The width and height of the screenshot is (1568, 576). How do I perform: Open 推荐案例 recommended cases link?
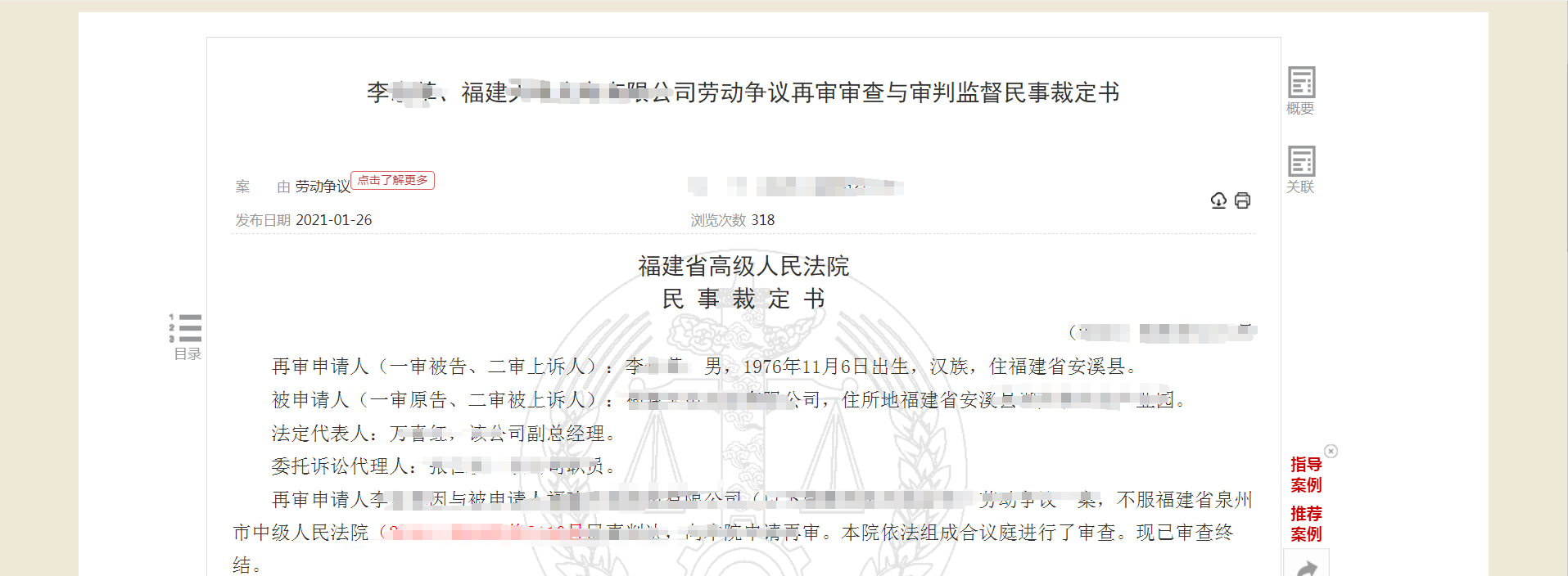(x=1306, y=524)
